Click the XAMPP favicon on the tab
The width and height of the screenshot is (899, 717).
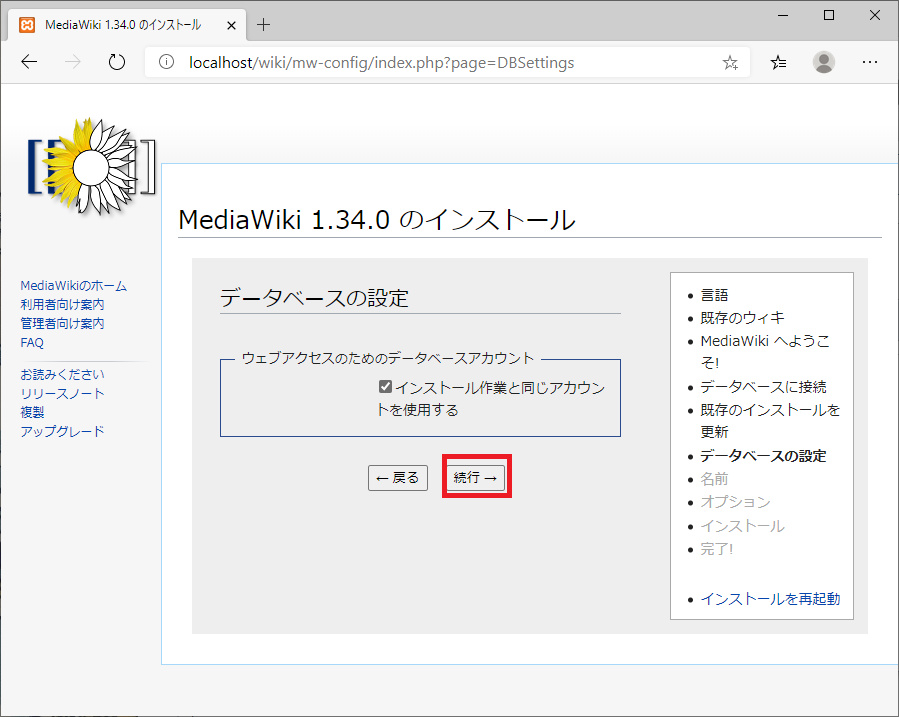(27, 25)
